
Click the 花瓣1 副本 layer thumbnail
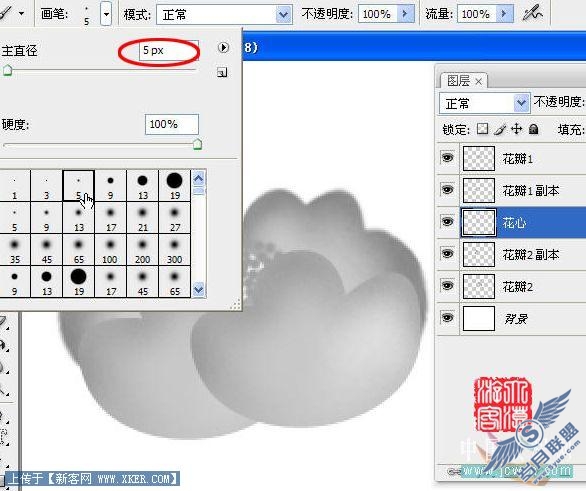[479, 191]
